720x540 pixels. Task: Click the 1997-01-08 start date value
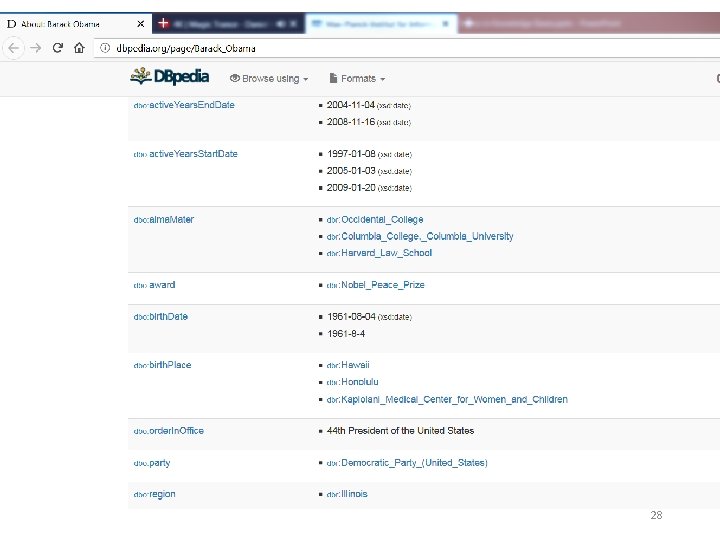click(x=351, y=154)
